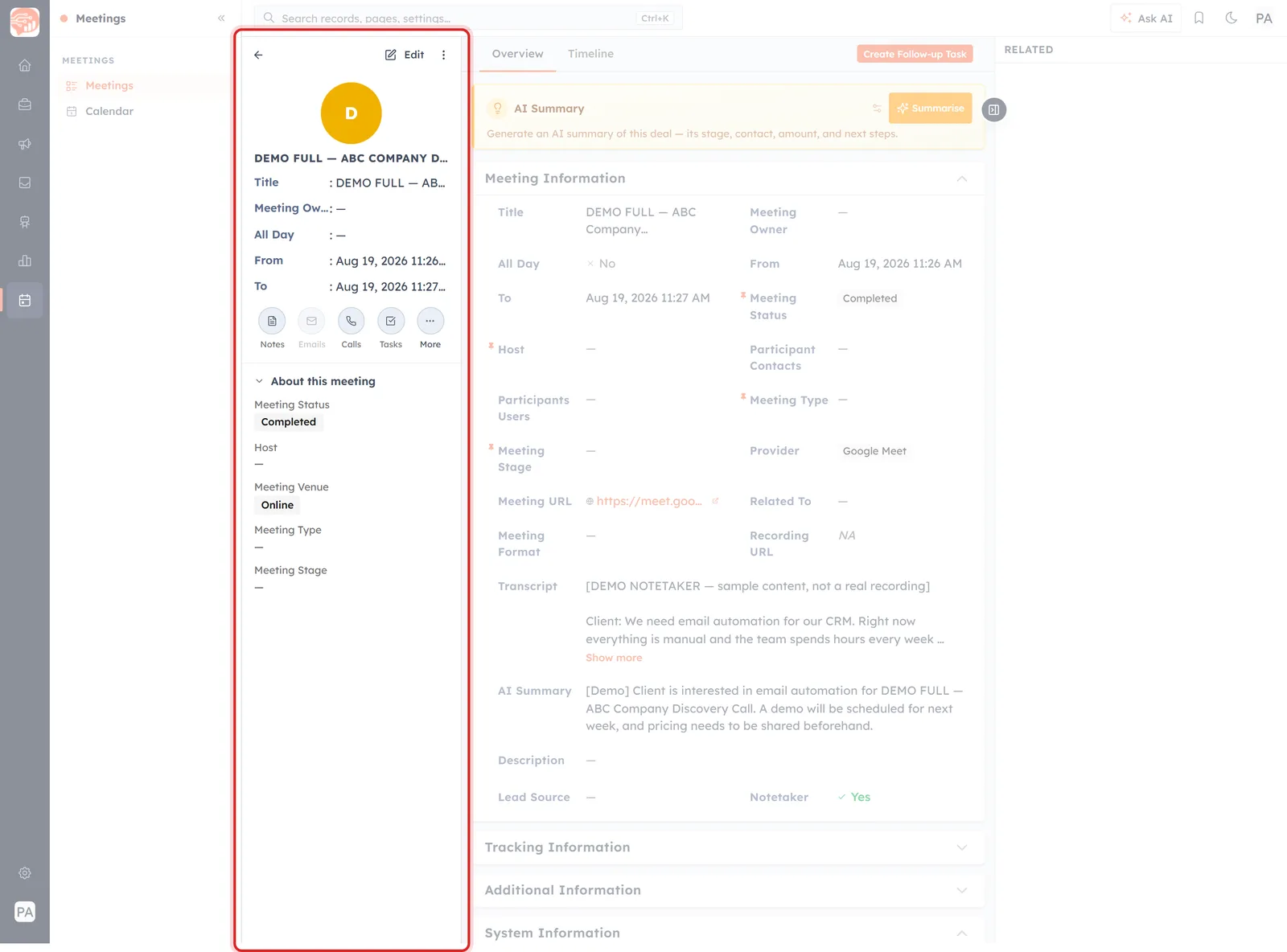Switch to the Overview tab
The image size is (1287, 952).
pos(517,54)
